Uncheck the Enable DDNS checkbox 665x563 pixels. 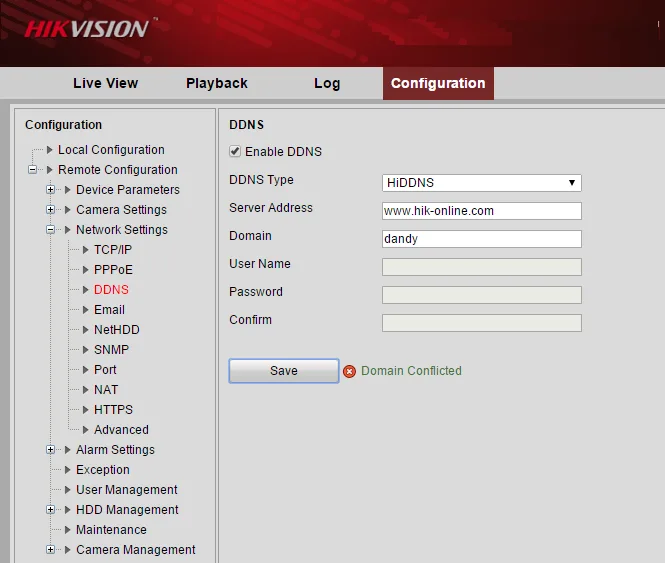pos(235,151)
